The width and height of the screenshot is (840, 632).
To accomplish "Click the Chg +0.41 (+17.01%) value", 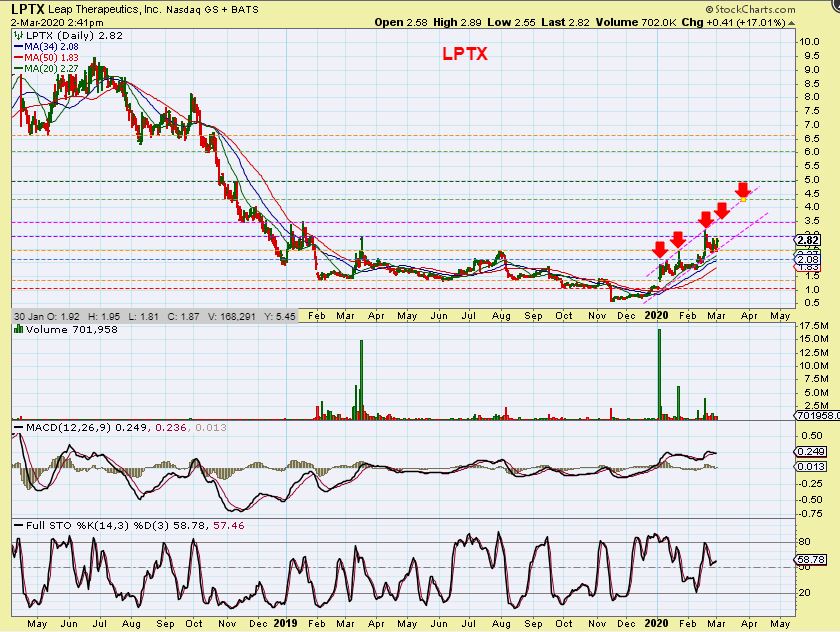I will coord(734,22).
